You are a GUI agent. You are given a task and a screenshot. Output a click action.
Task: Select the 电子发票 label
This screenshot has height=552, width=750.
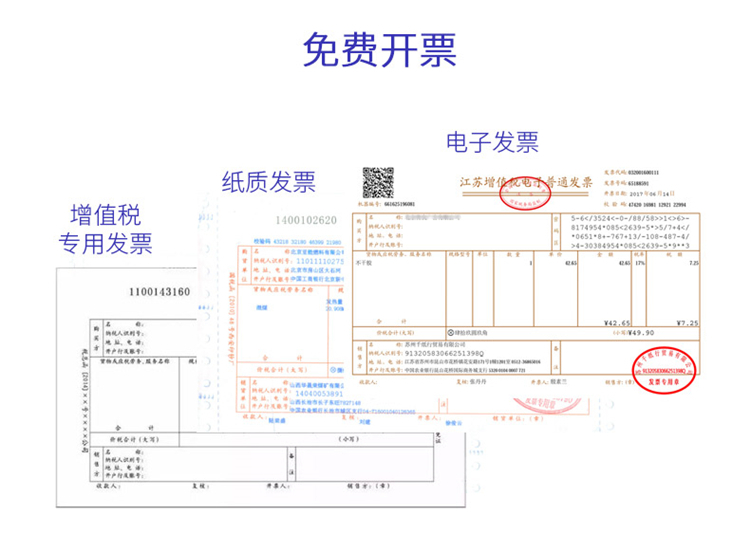492,141
